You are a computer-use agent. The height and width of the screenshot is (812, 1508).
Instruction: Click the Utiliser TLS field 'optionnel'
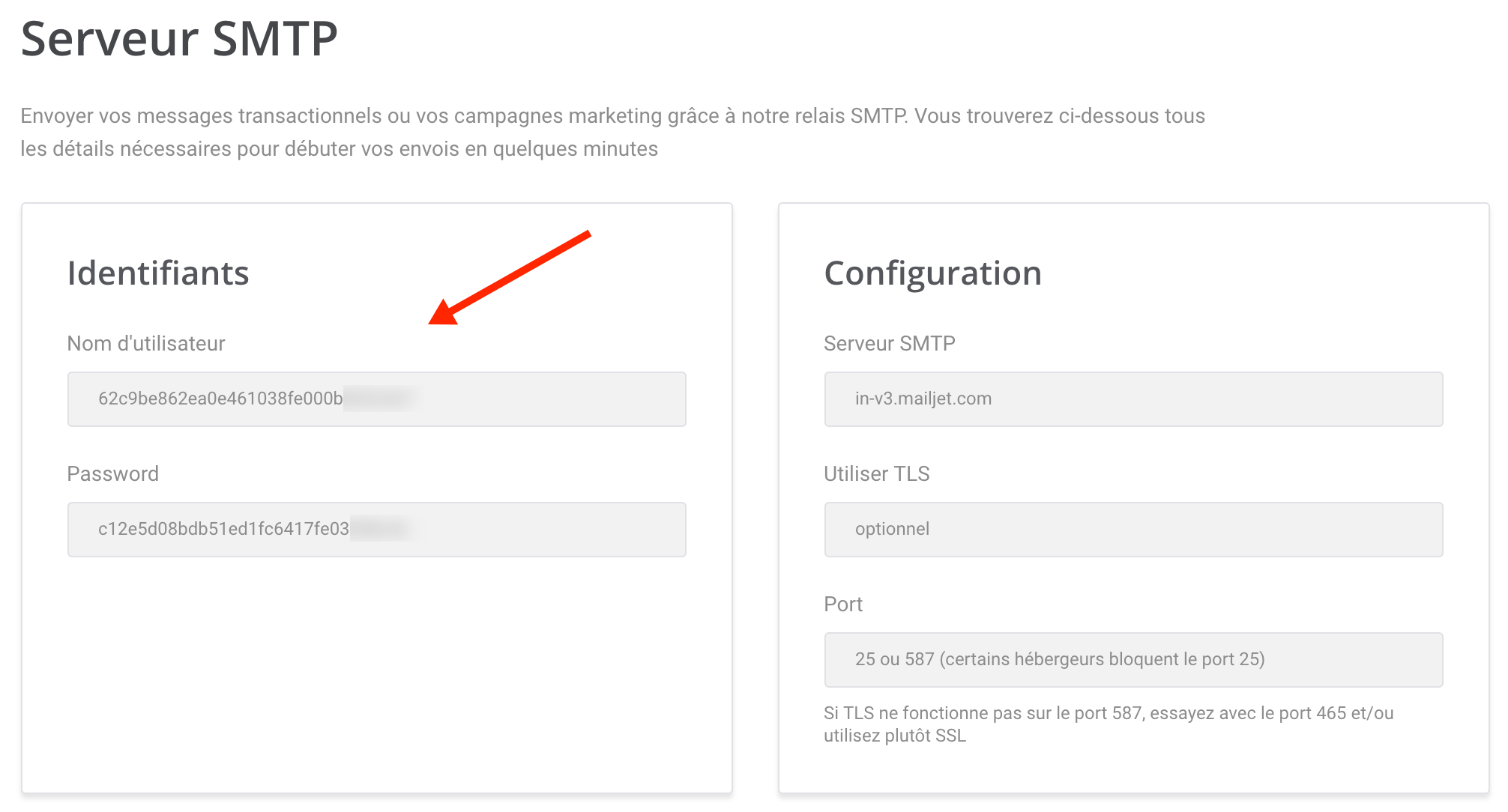pos(1134,530)
